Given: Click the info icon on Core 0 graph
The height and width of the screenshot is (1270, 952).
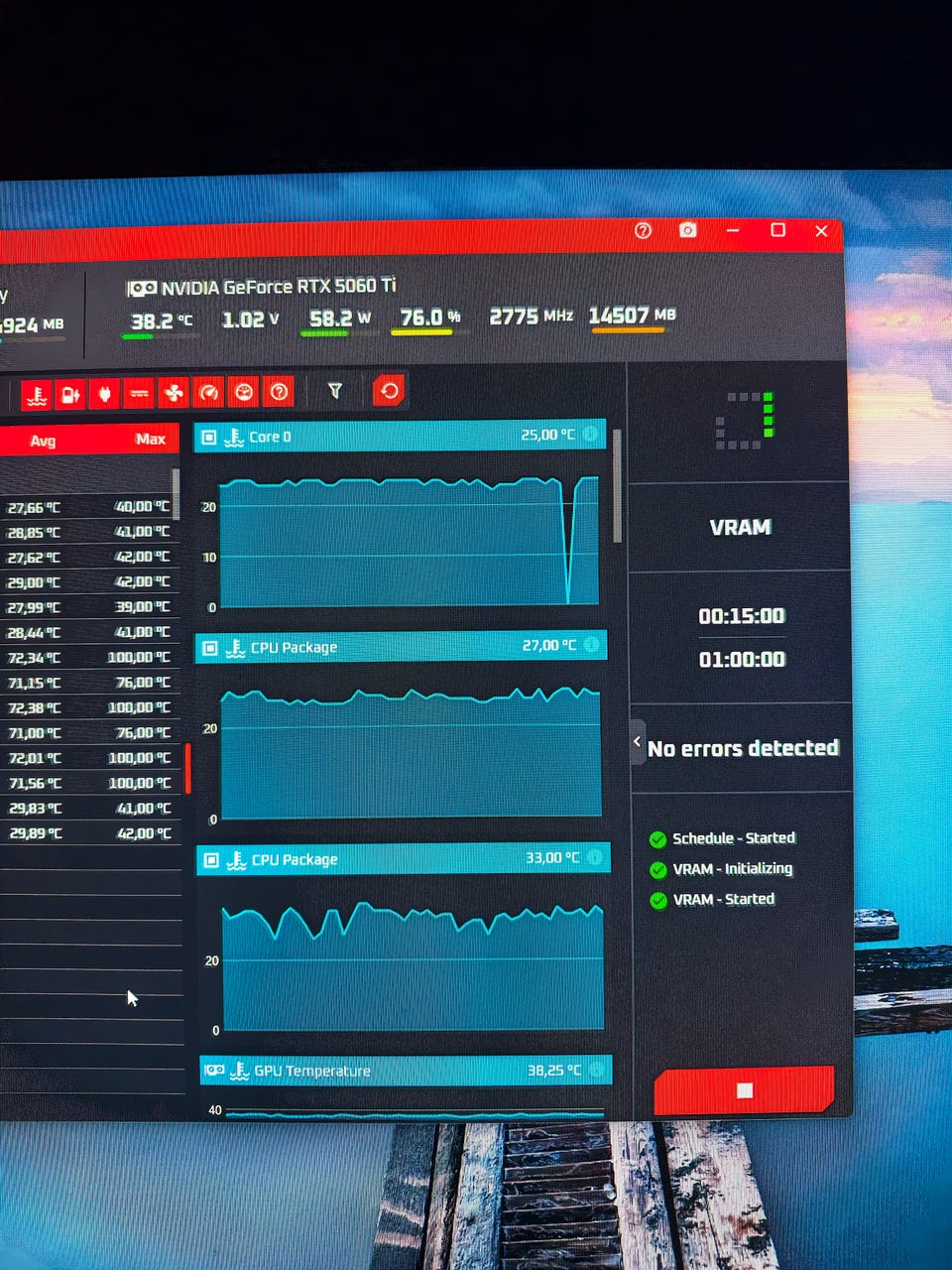Looking at the screenshot, I should (x=590, y=434).
